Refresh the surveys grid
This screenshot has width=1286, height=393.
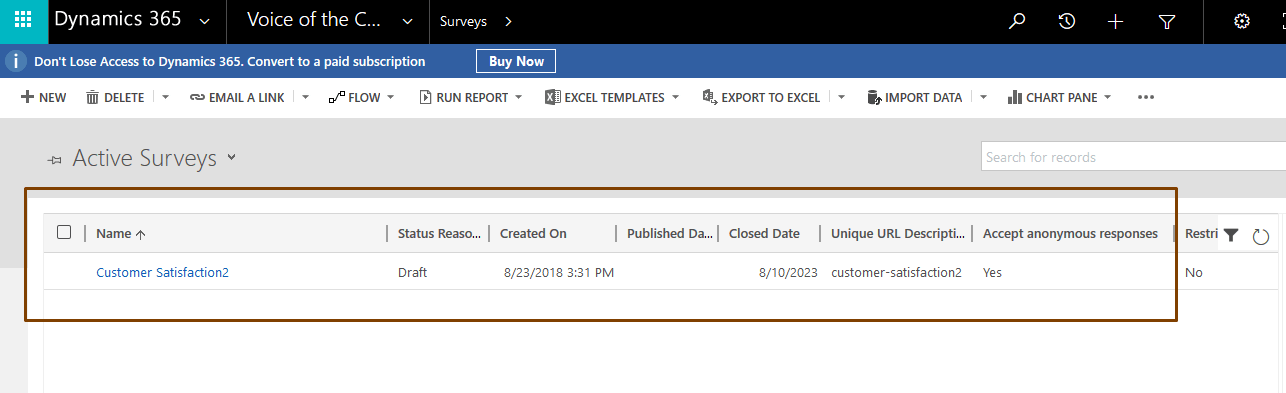pos(1261,236)
